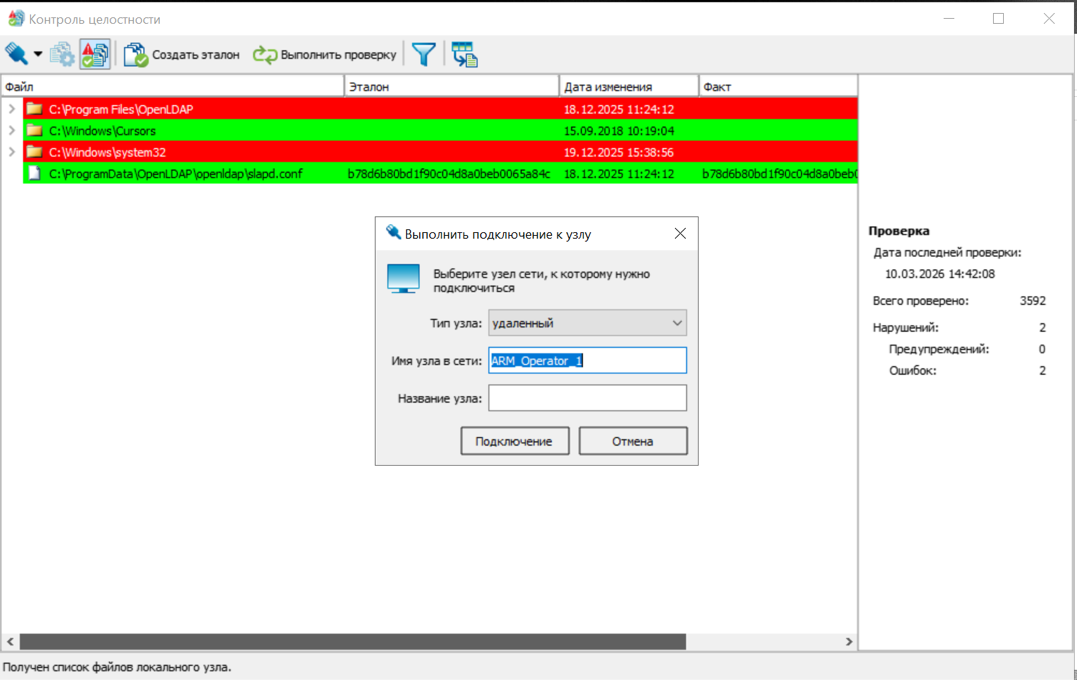Select the C:\Windows\system32 folder
The height and width of the screenshot is (680, 1077).
click(x=440, y=152)
